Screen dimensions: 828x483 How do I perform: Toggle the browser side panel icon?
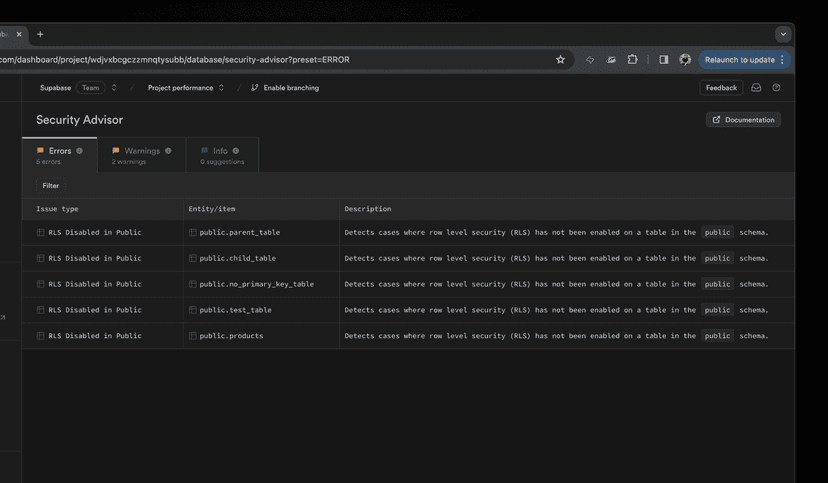(663, 60)
